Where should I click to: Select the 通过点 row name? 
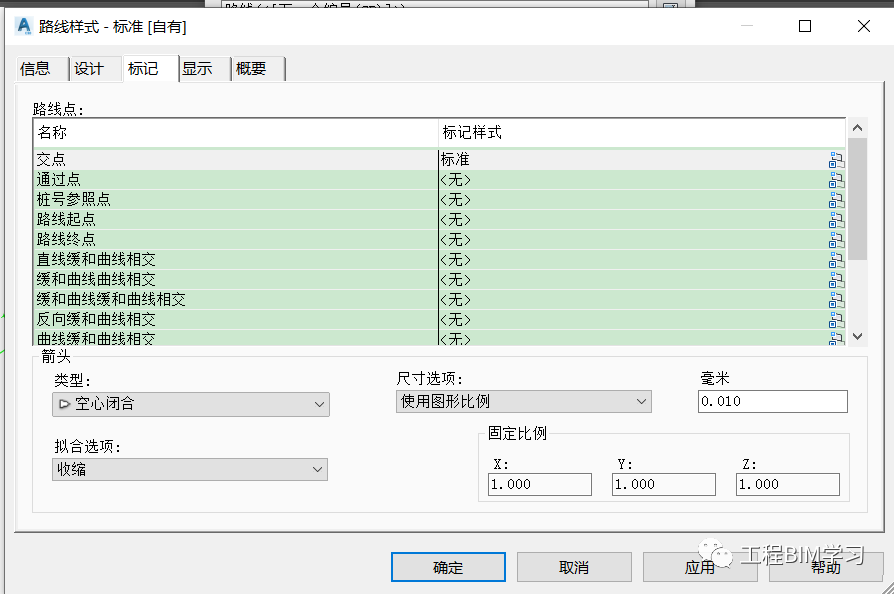click(58, 180)
